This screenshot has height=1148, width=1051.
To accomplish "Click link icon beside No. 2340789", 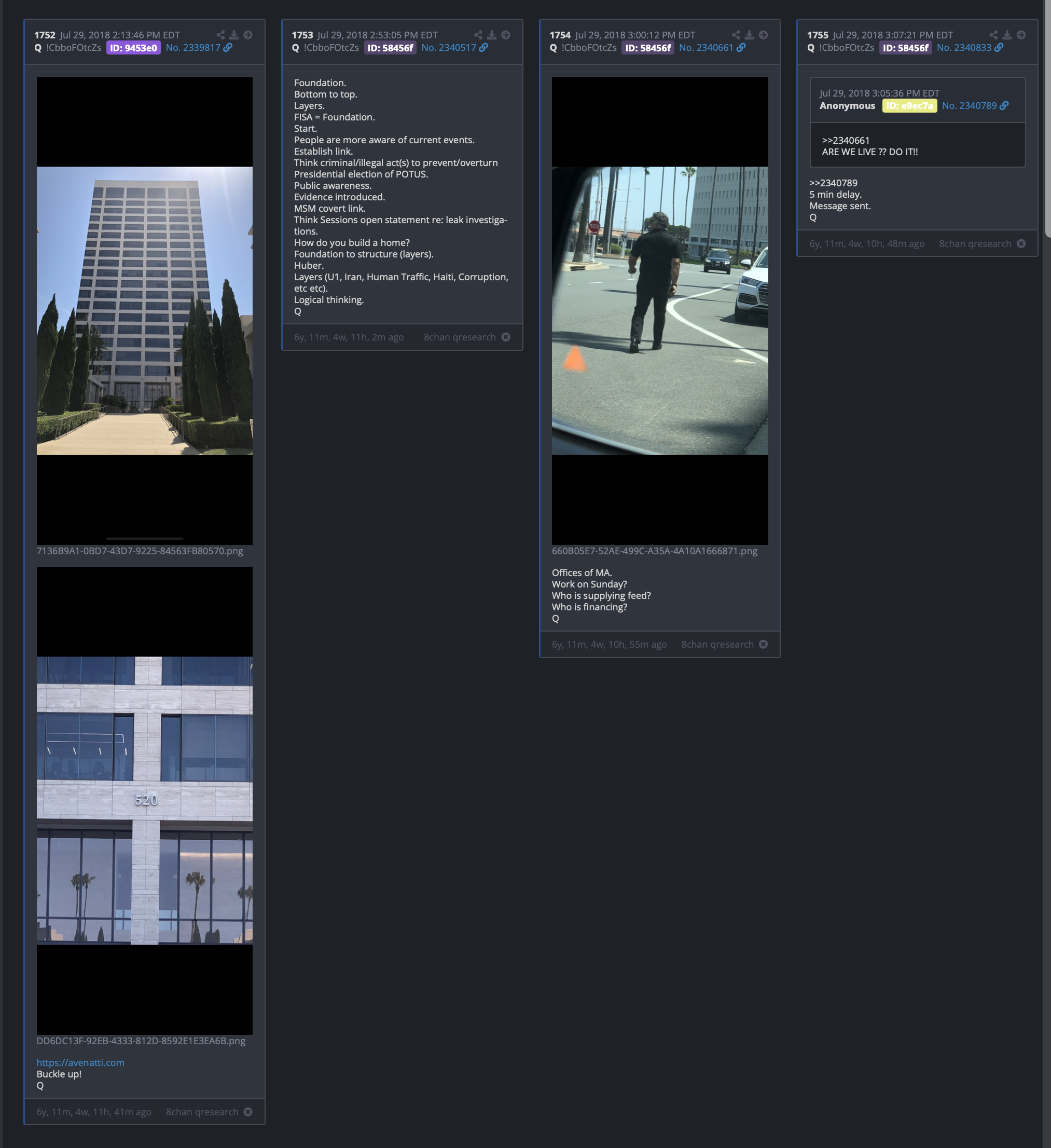I will click(x=1004, y=105).
